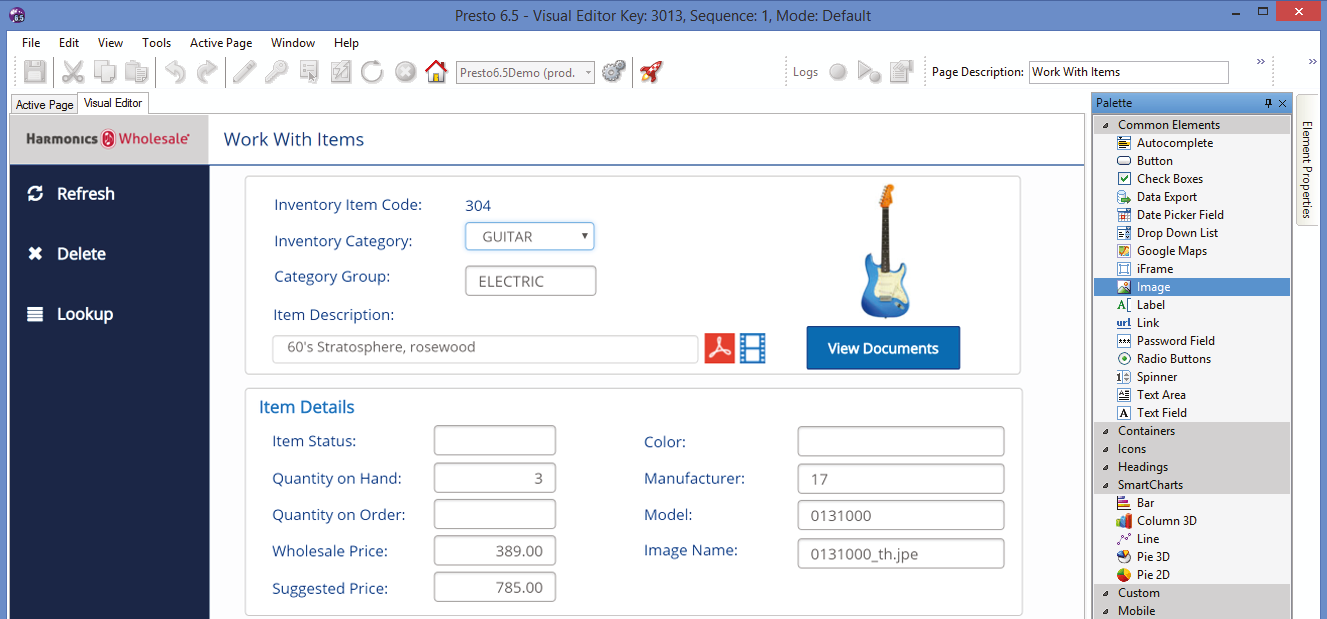Screen dimensions: 1327x619
Task: Select Drop Down List in palette
Action: pyautogui.click(x=1177, y=233)
